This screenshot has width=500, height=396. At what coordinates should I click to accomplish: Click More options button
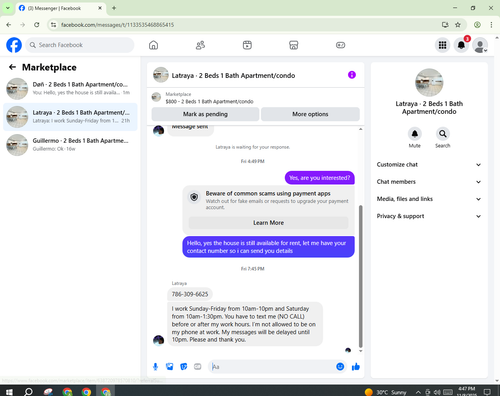click(x=310, y=114)
